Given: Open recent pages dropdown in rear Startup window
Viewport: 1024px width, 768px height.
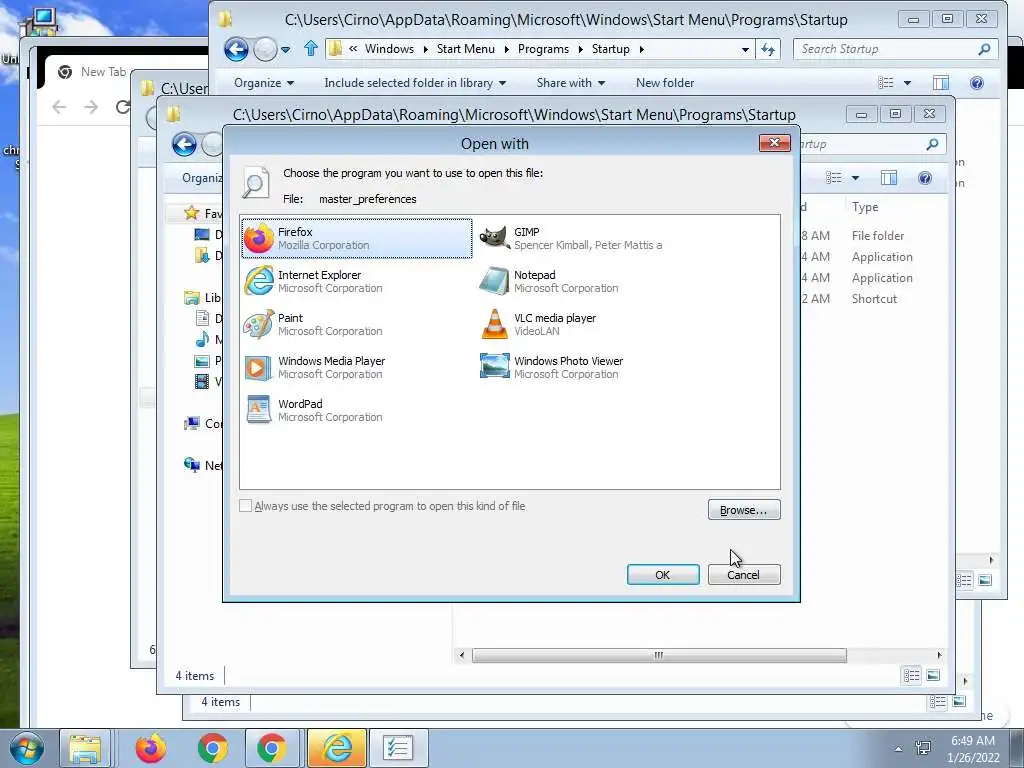Looking at the screenshot, I should point(285,50).
